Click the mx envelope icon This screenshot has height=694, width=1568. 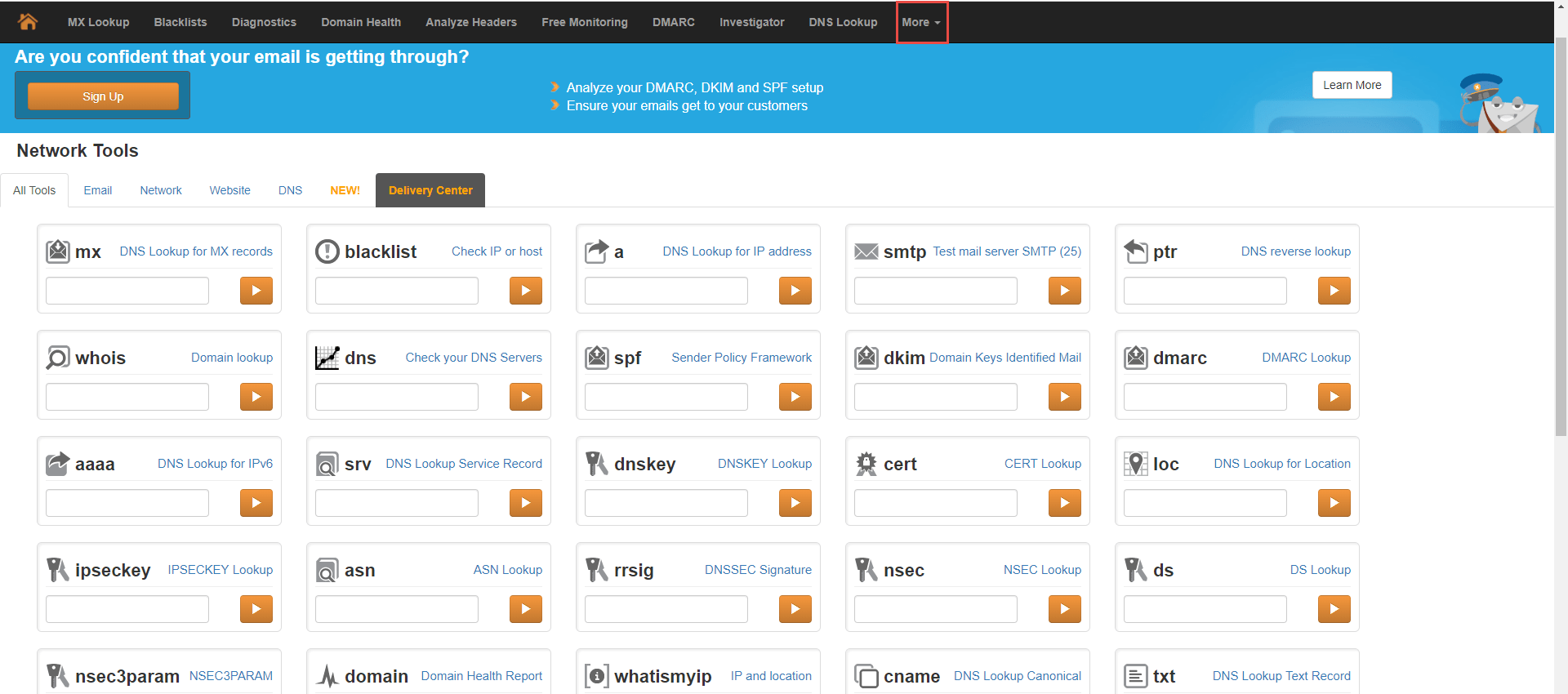coord(57,251)
